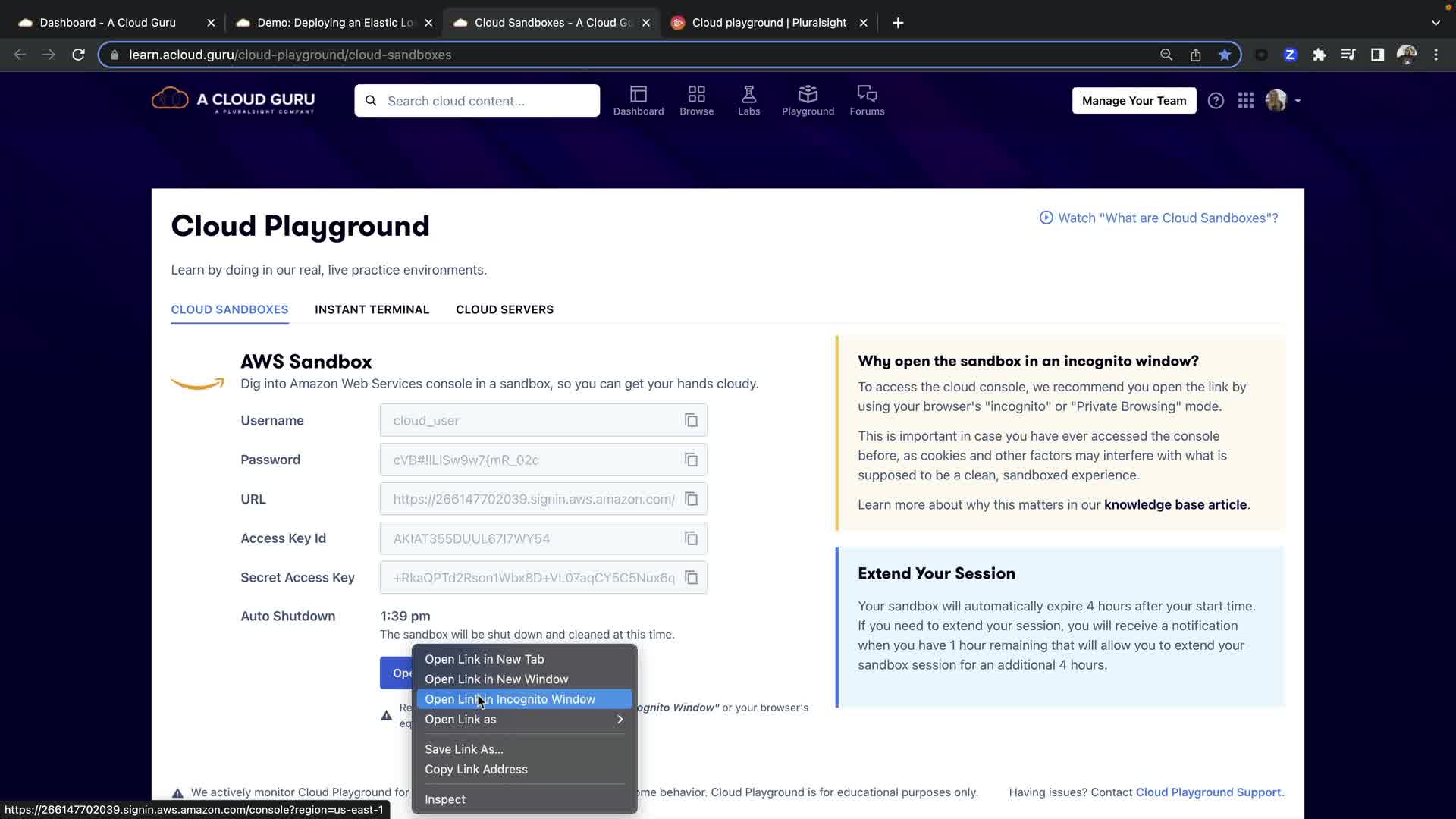Bookmark star in address bar
The height and width of the screenshot is (819, 1456).
[1225, 55]
